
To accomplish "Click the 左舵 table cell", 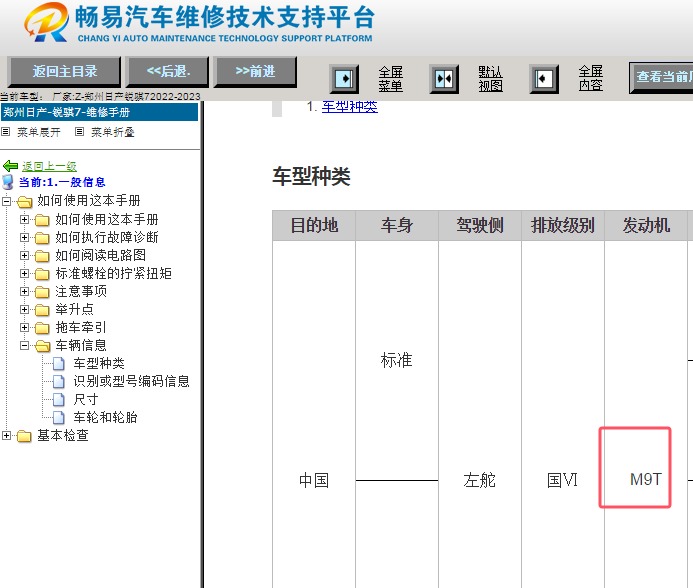I will [x=480, y=480].
